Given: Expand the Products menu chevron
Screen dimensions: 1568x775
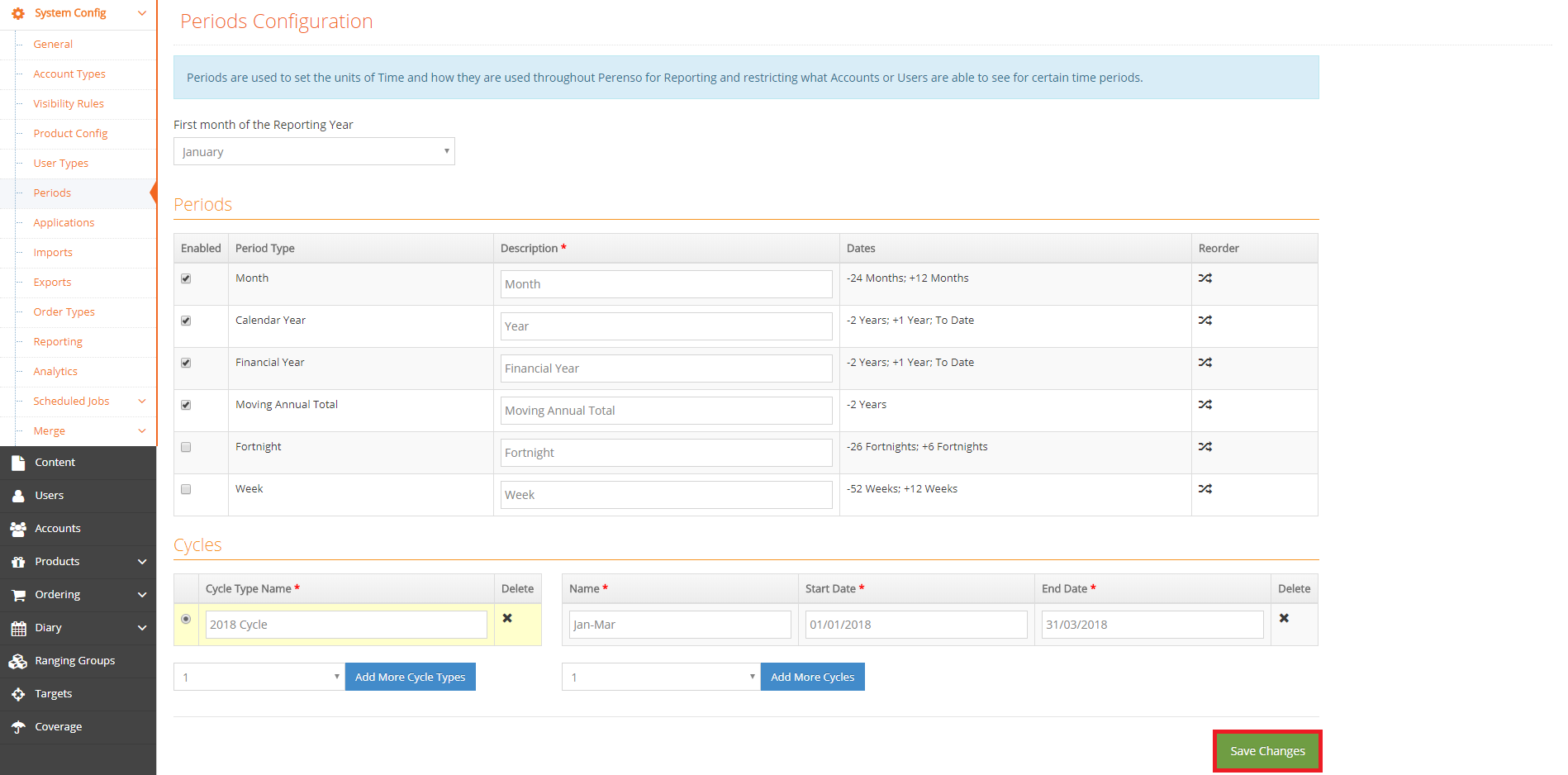Looking at the screenshot, I should click(x=142, y=562).
